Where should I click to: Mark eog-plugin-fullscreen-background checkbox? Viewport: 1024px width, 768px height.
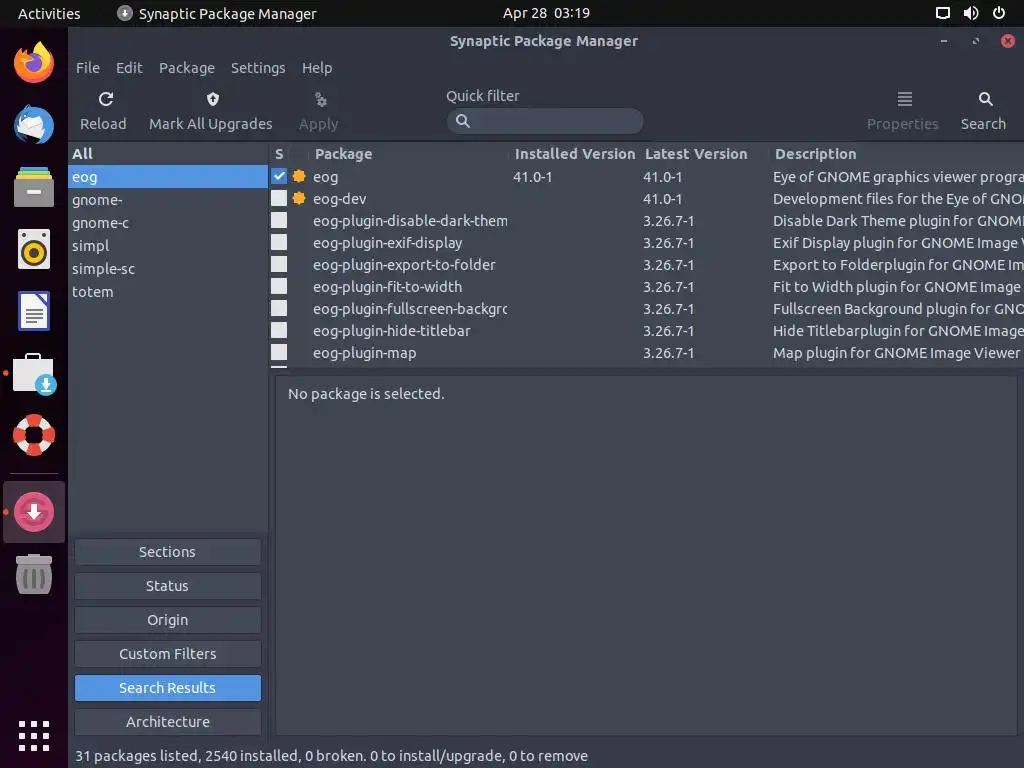279,309
